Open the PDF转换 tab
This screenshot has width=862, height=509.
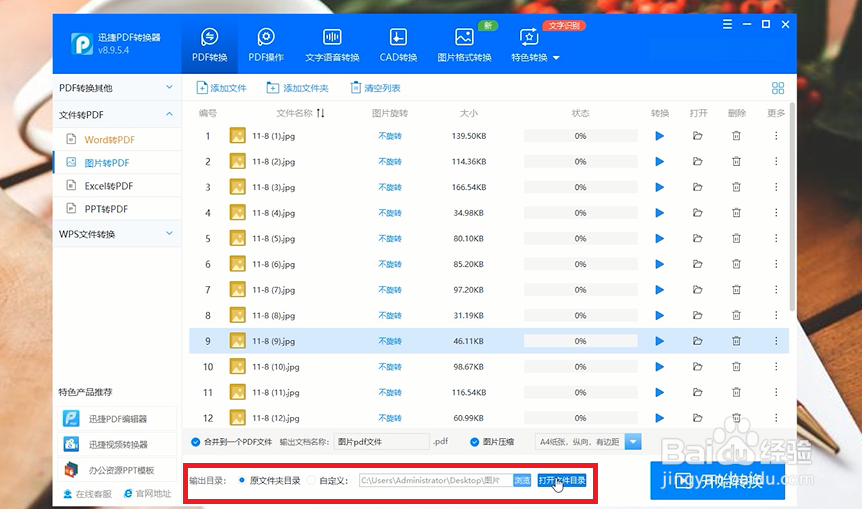209,44
